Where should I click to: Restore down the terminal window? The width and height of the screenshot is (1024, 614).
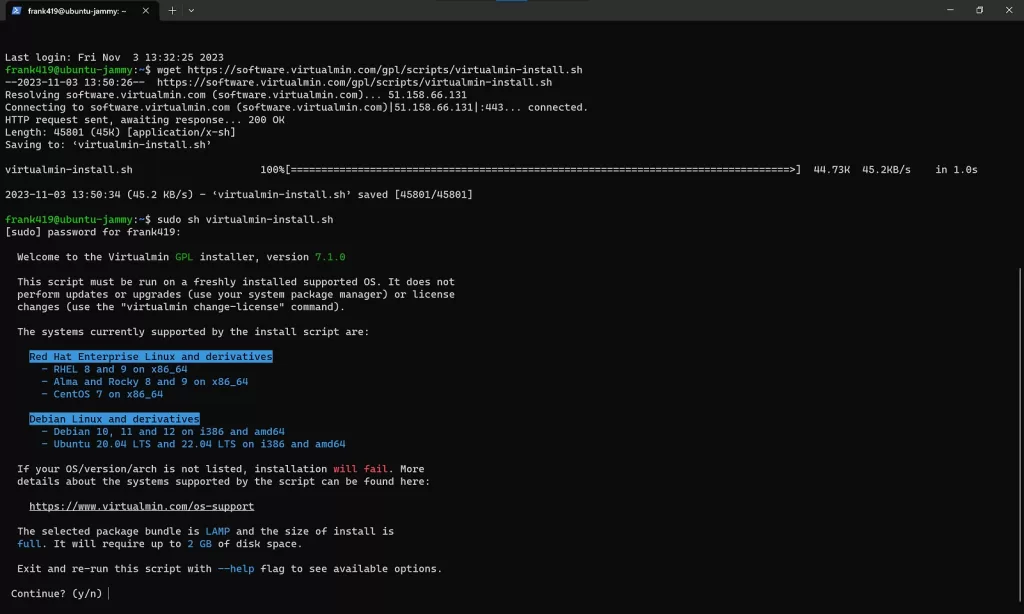(979, 10)
